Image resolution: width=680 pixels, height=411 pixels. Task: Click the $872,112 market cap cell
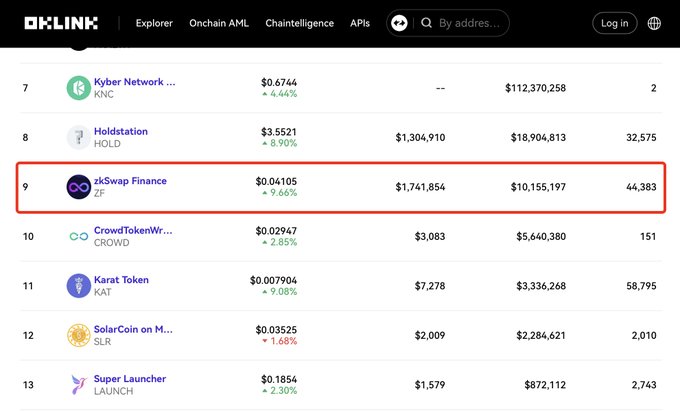545,385
